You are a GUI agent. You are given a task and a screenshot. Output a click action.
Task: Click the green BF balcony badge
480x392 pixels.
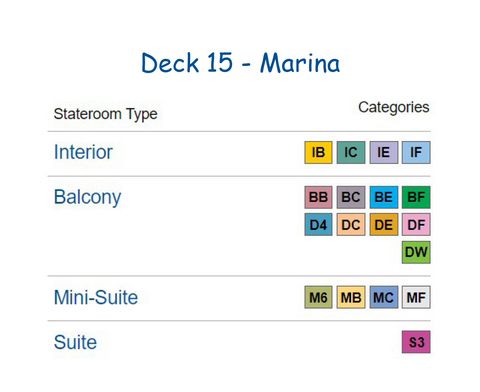[416, 197]
